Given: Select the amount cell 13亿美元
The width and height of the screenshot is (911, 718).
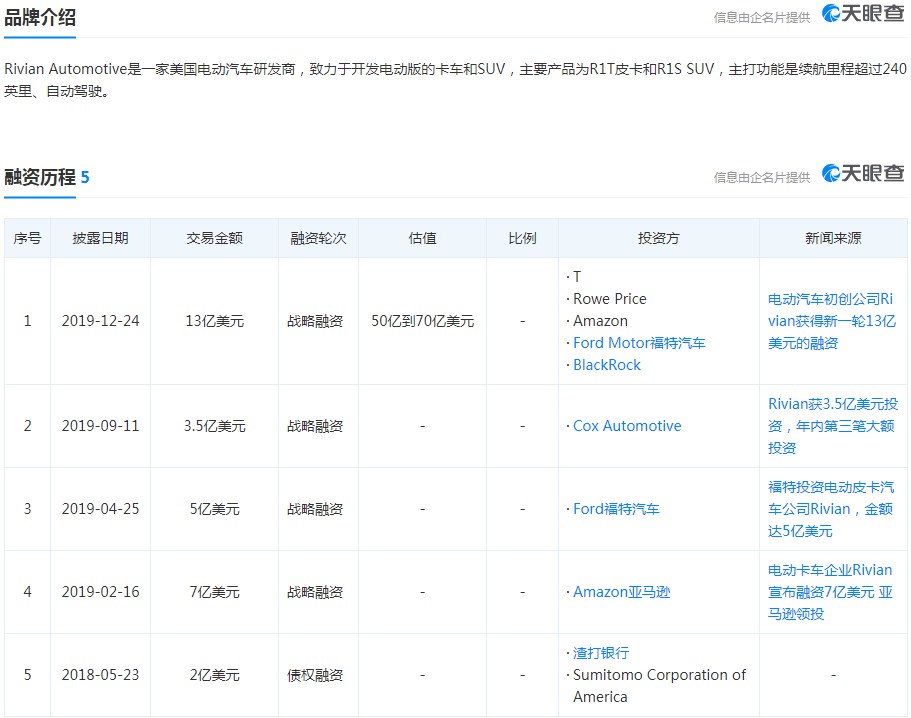Looking at the screenshot, I should [x=214, y=321].
